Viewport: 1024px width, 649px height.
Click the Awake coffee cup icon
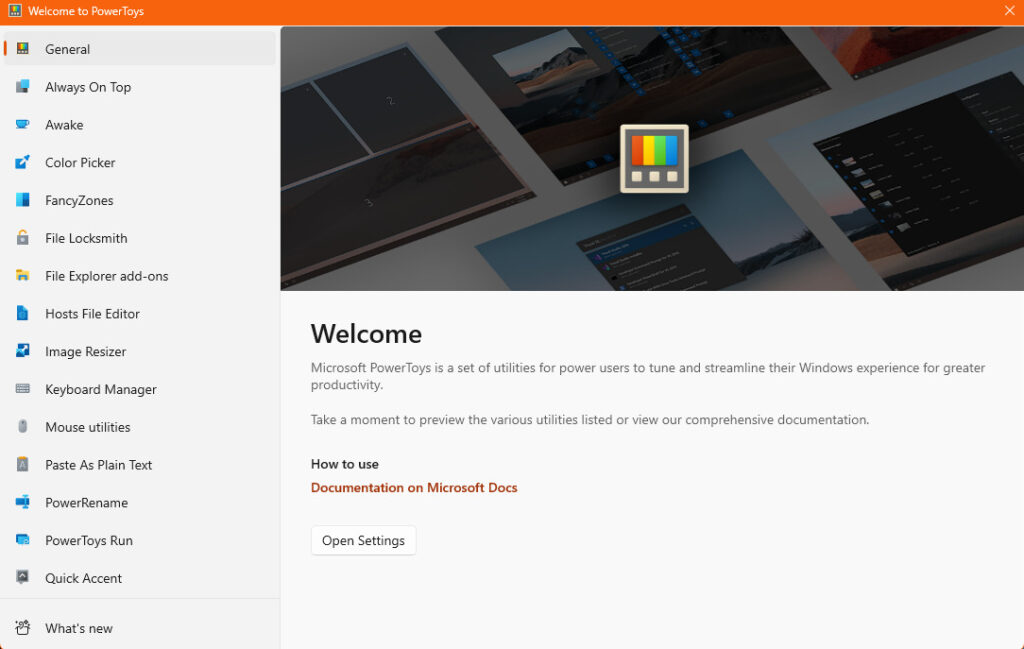(23, 124)
